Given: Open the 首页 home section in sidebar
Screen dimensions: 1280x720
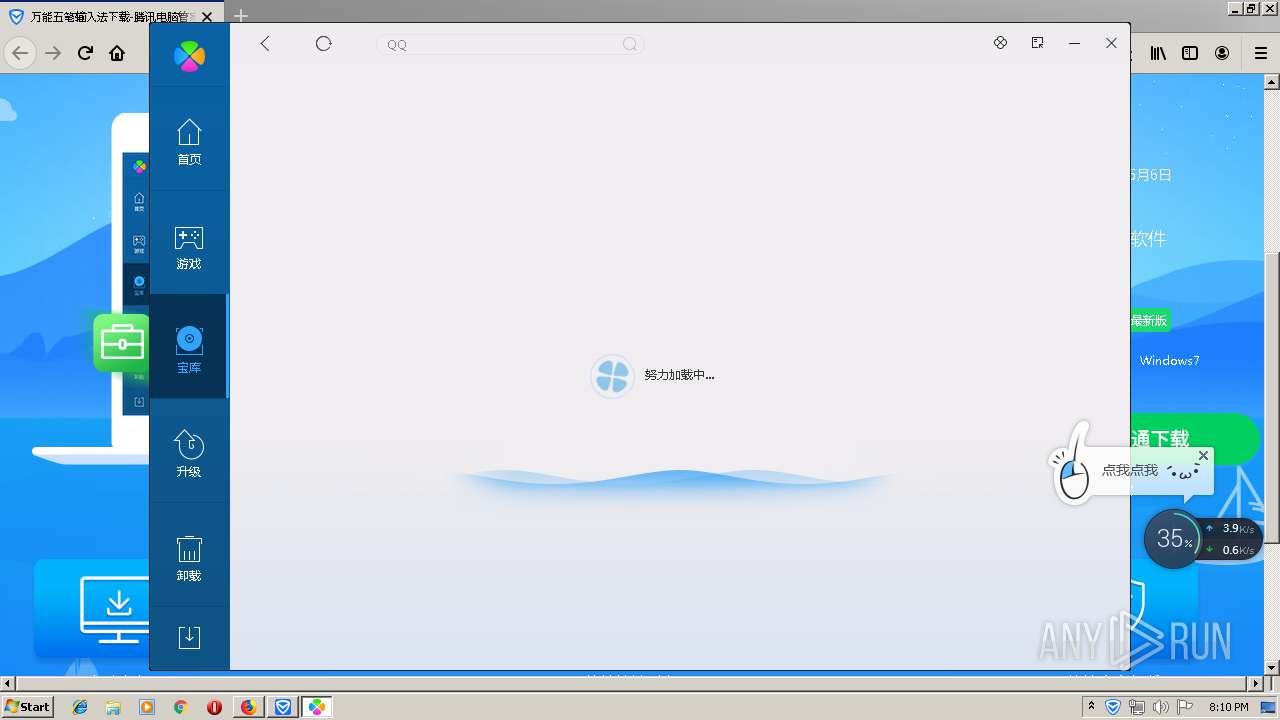Looking at the screenshot, I should 189,142.
